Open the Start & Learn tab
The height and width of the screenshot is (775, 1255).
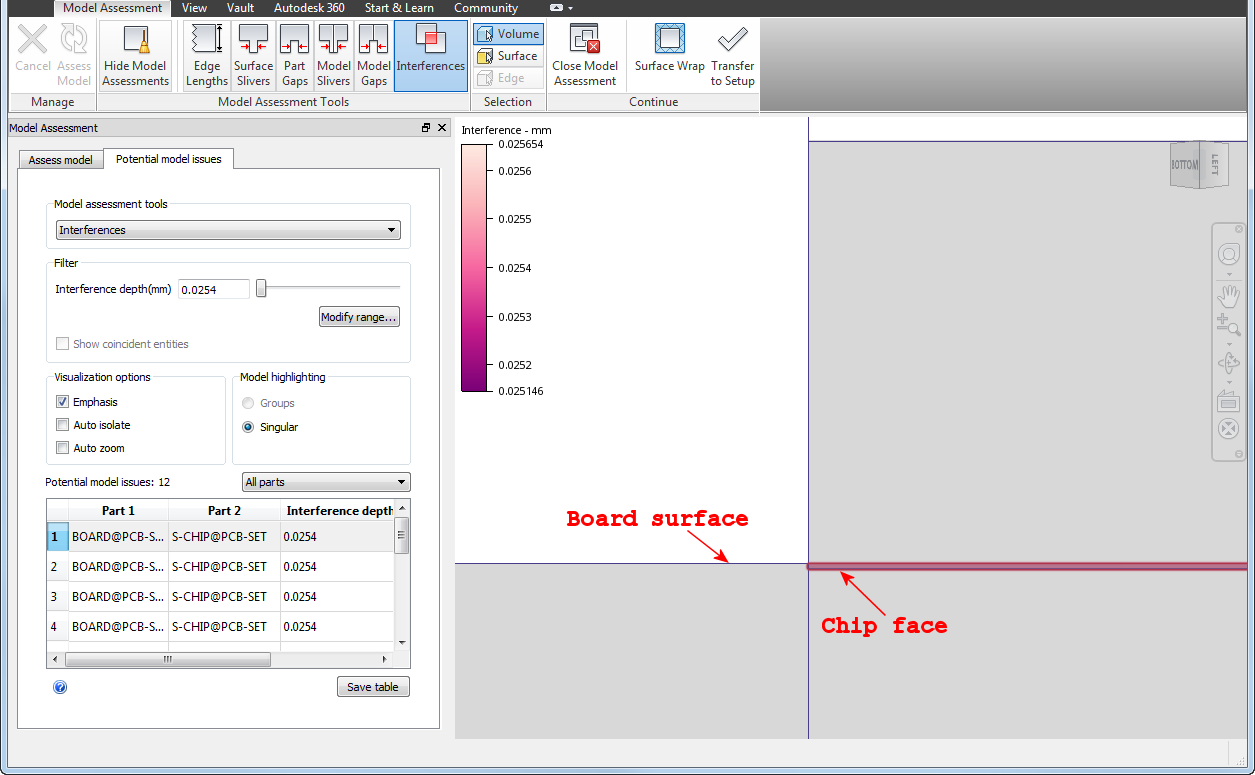399,8
